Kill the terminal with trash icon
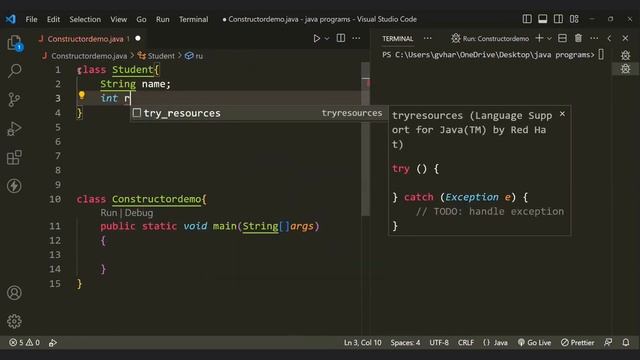This screenshot has width=640, height=360. 578,38
